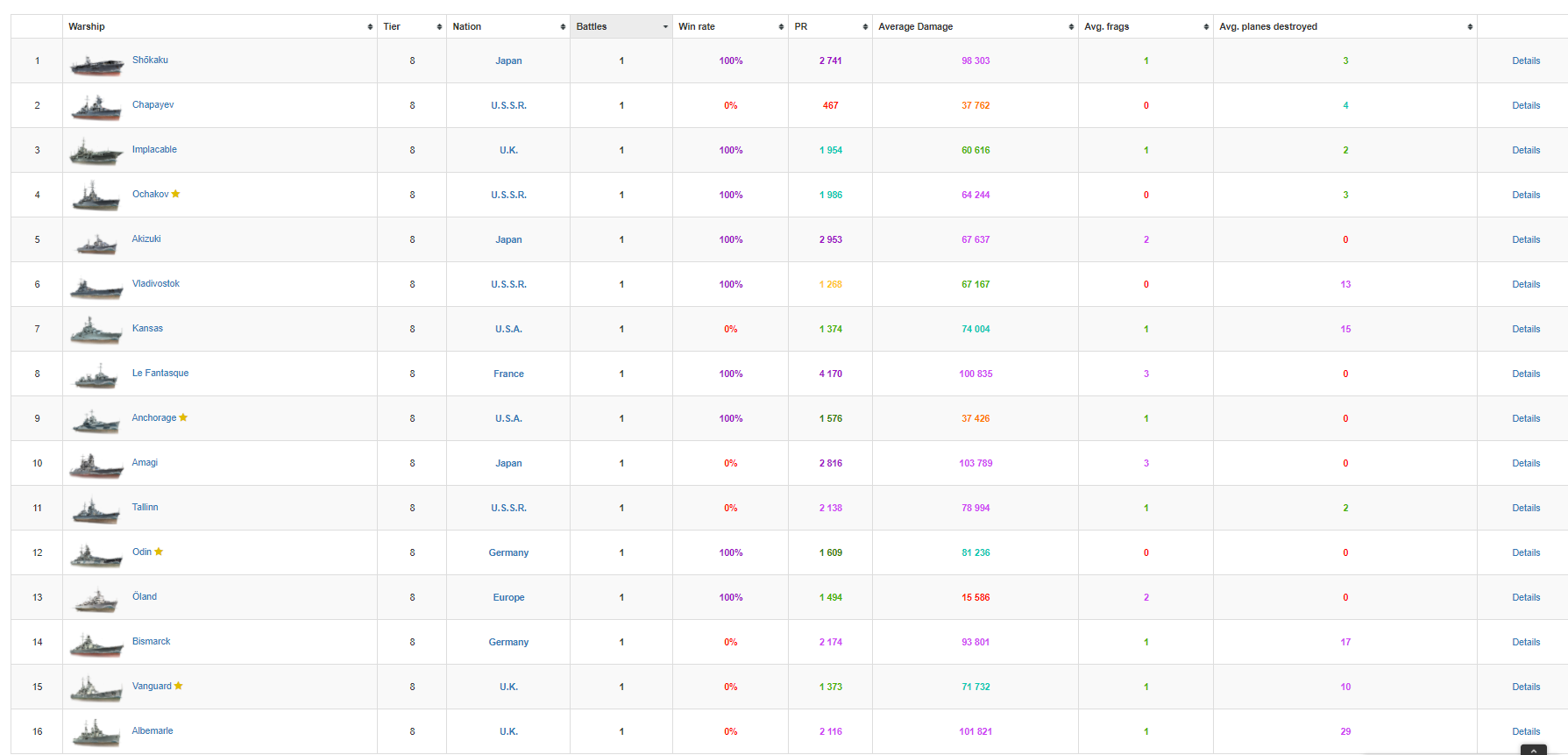Screen dimensions: 1568x755
Task: Open Details for the Akizuki row
Action: [x=1525, y=239]
